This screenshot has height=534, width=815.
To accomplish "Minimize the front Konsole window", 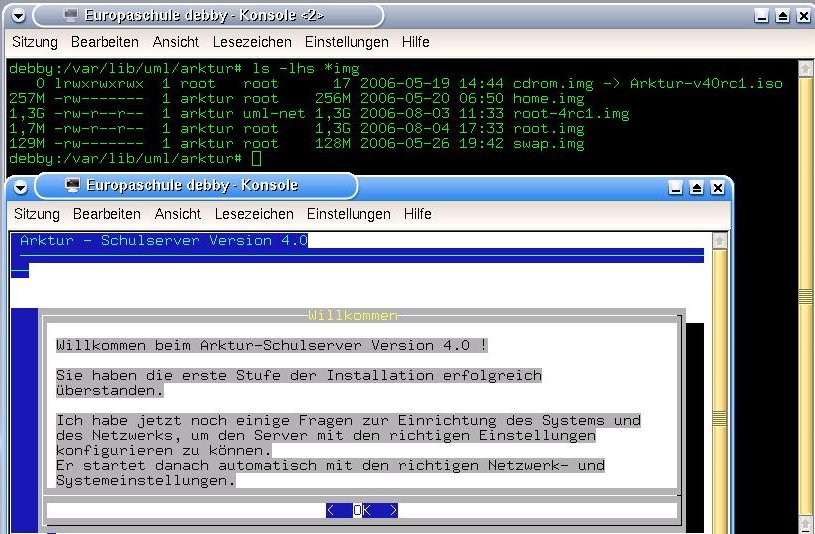I will point(675,188).
